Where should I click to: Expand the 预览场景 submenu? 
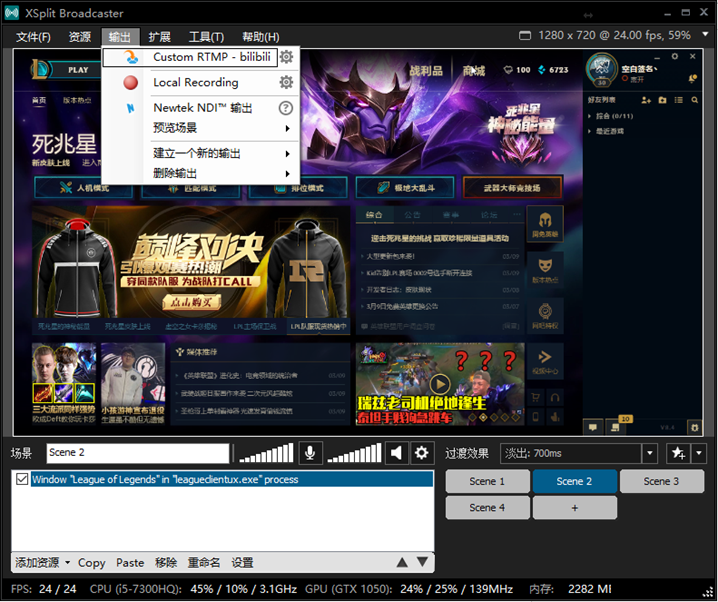point(288,129)
